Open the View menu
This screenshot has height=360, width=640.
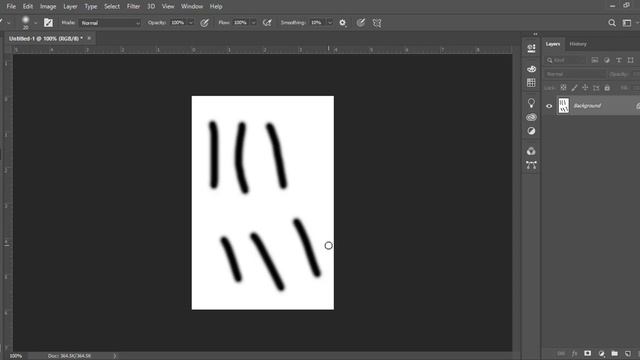[168, 7]
